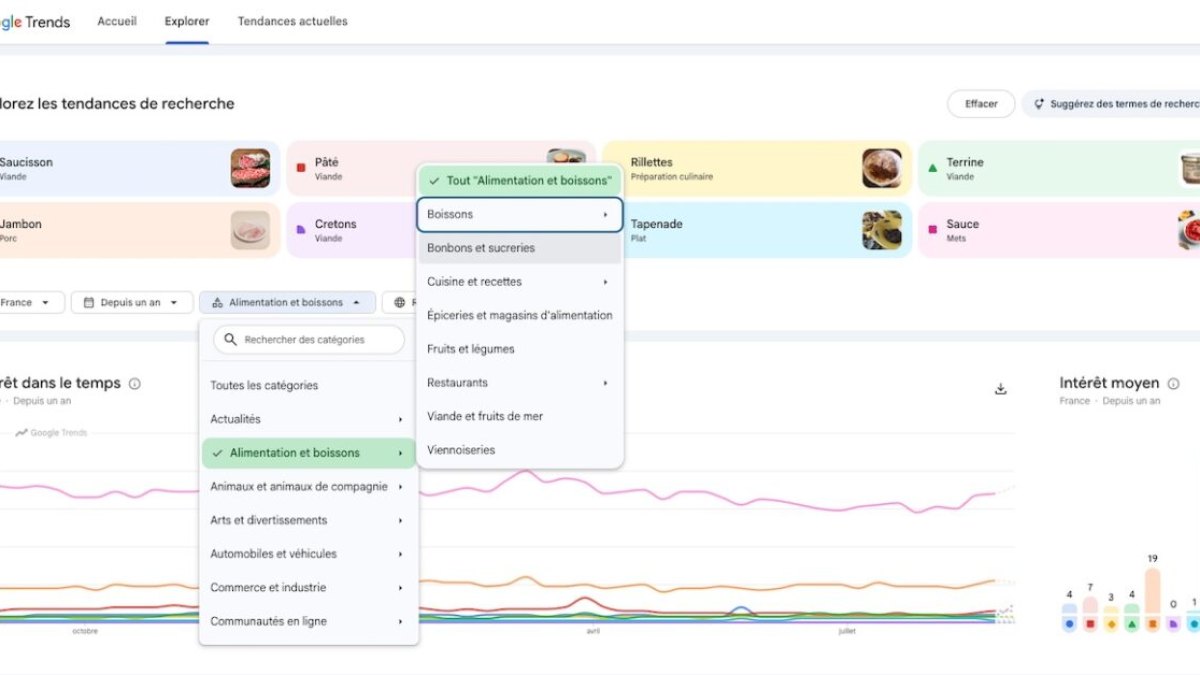Click the Cretons term card
Screen dimensions: 1200x675
click(351, 230)
